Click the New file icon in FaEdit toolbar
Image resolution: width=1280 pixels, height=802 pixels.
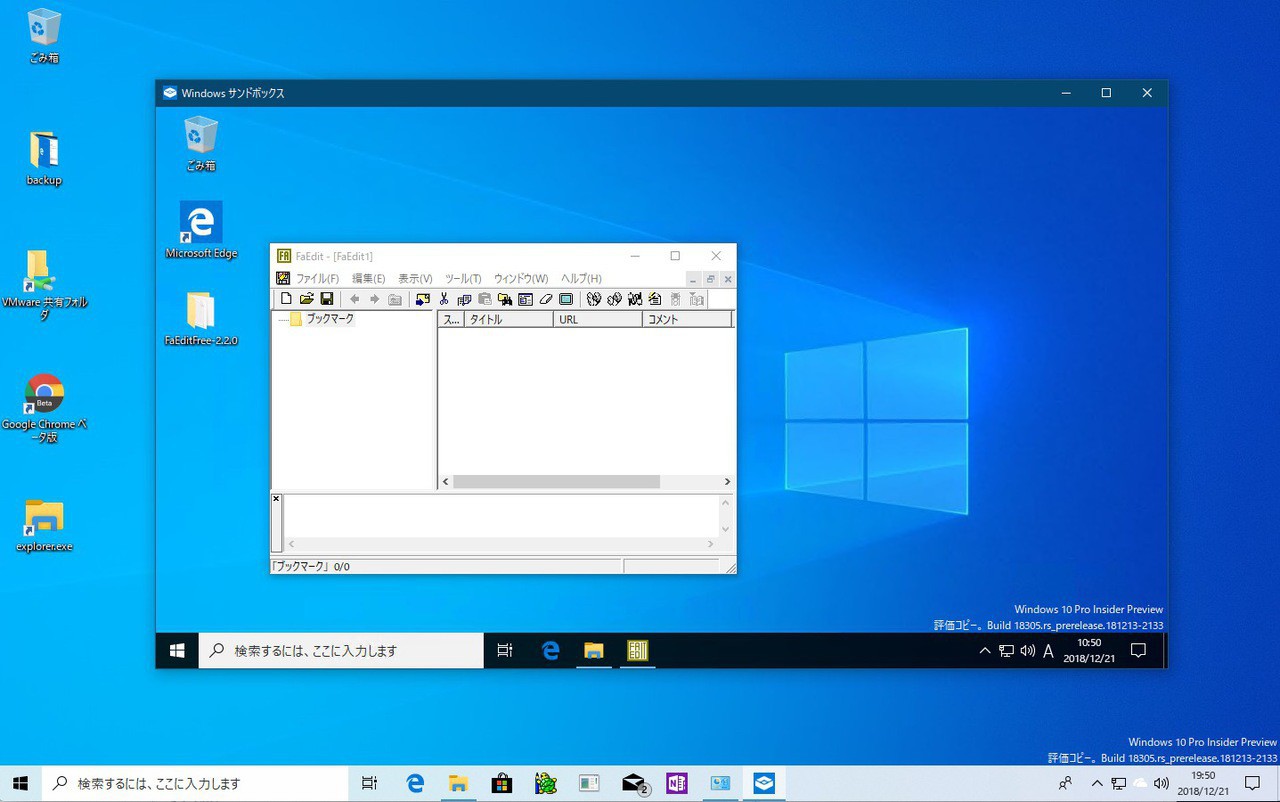[x=287, y=299]
